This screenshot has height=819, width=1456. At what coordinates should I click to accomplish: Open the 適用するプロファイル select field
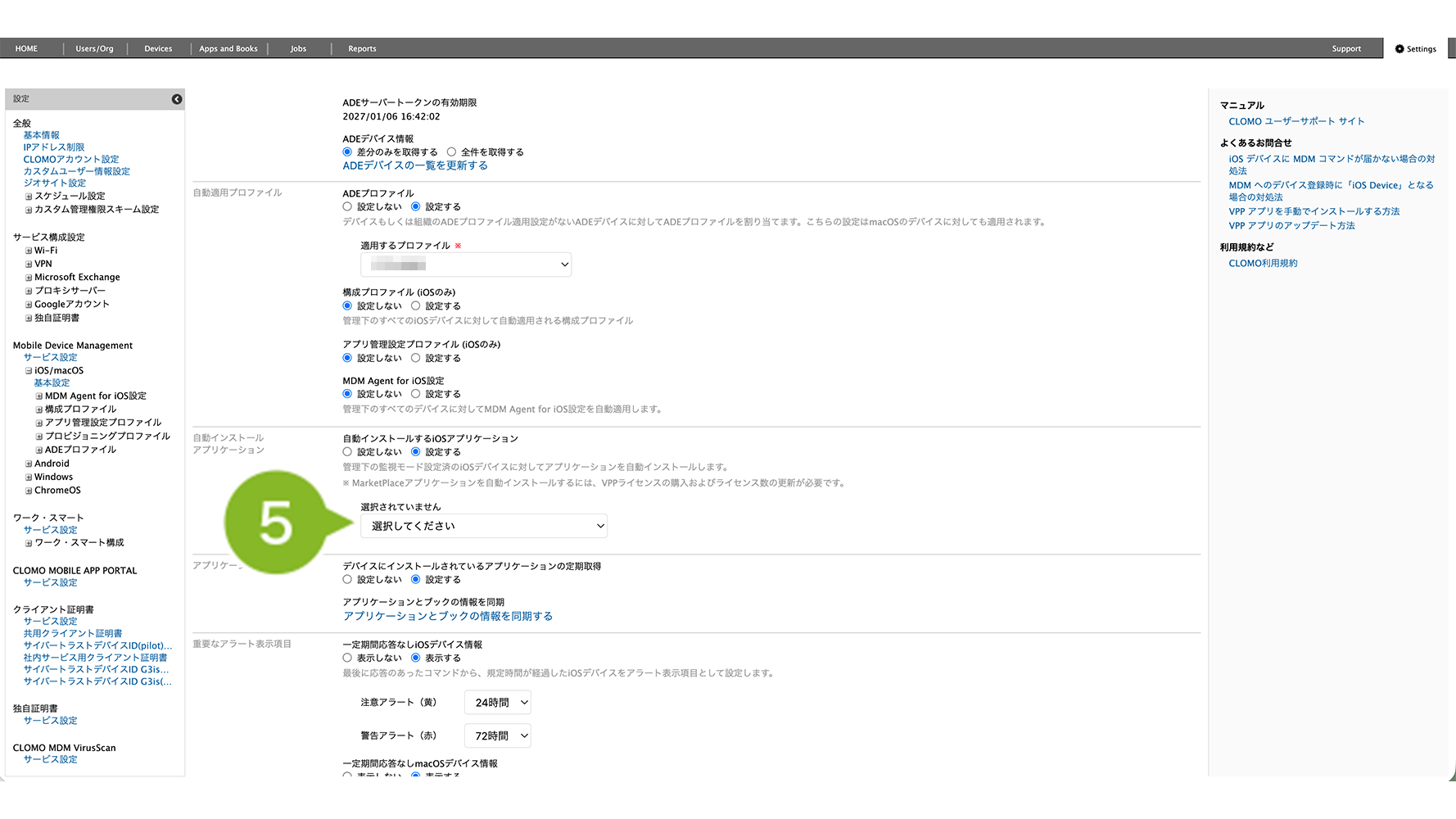click(465, 265)
